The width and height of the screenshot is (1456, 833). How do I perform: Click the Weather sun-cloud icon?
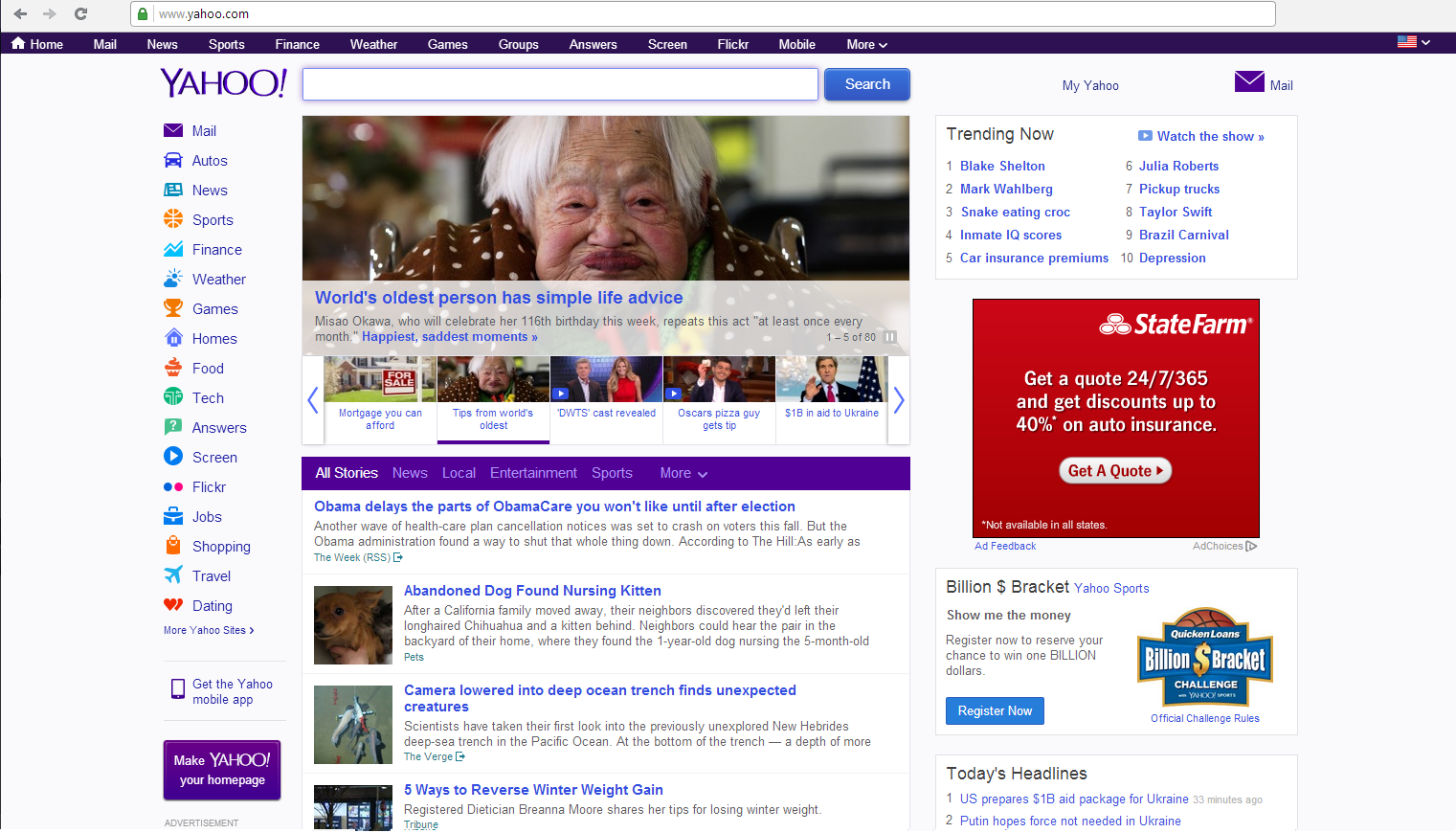(173, 279)
